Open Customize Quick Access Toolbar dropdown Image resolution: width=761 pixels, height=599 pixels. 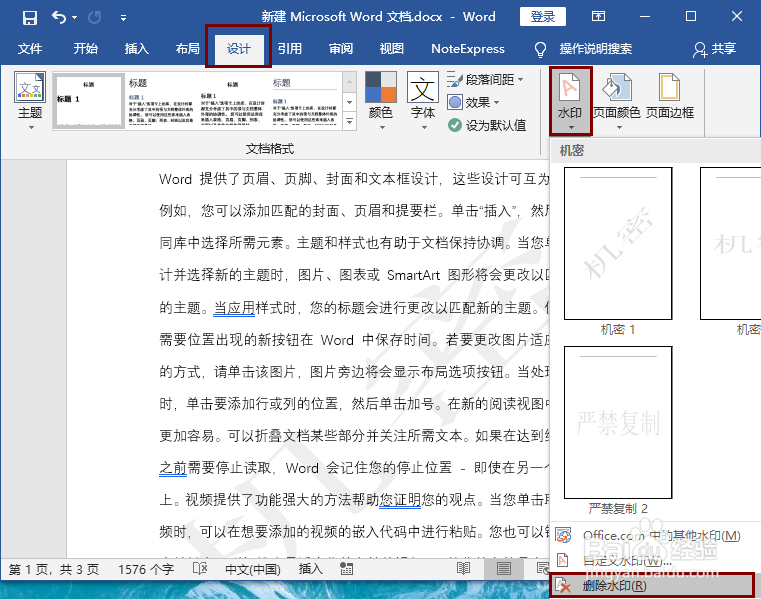pyautogui.click(x=123, y=18)
